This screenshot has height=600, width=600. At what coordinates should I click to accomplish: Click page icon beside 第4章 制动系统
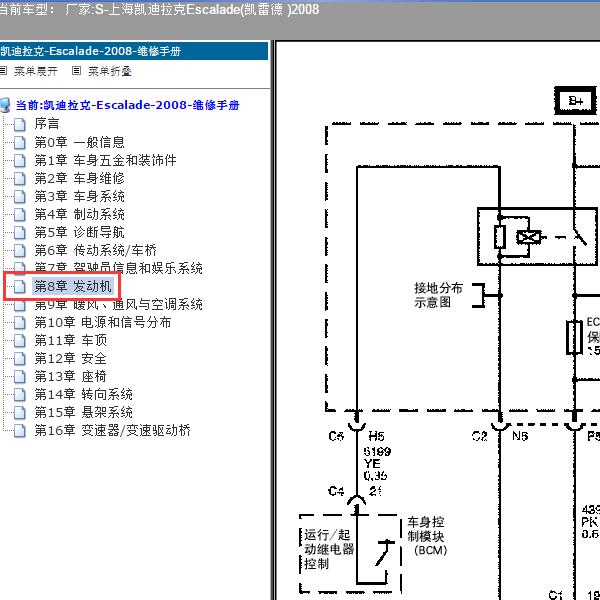pyautogui.click(x=20, y=214)
